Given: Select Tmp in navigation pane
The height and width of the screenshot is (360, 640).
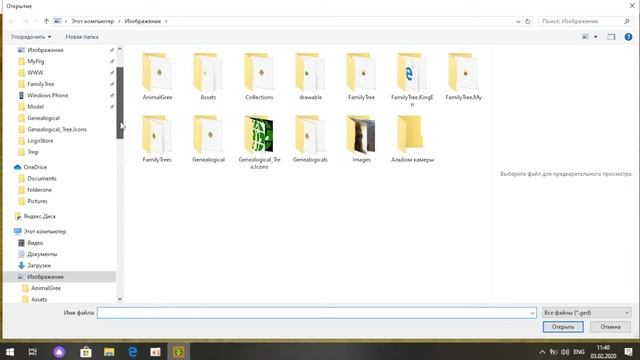Looking at the screenshot, I should coord(33,152).
